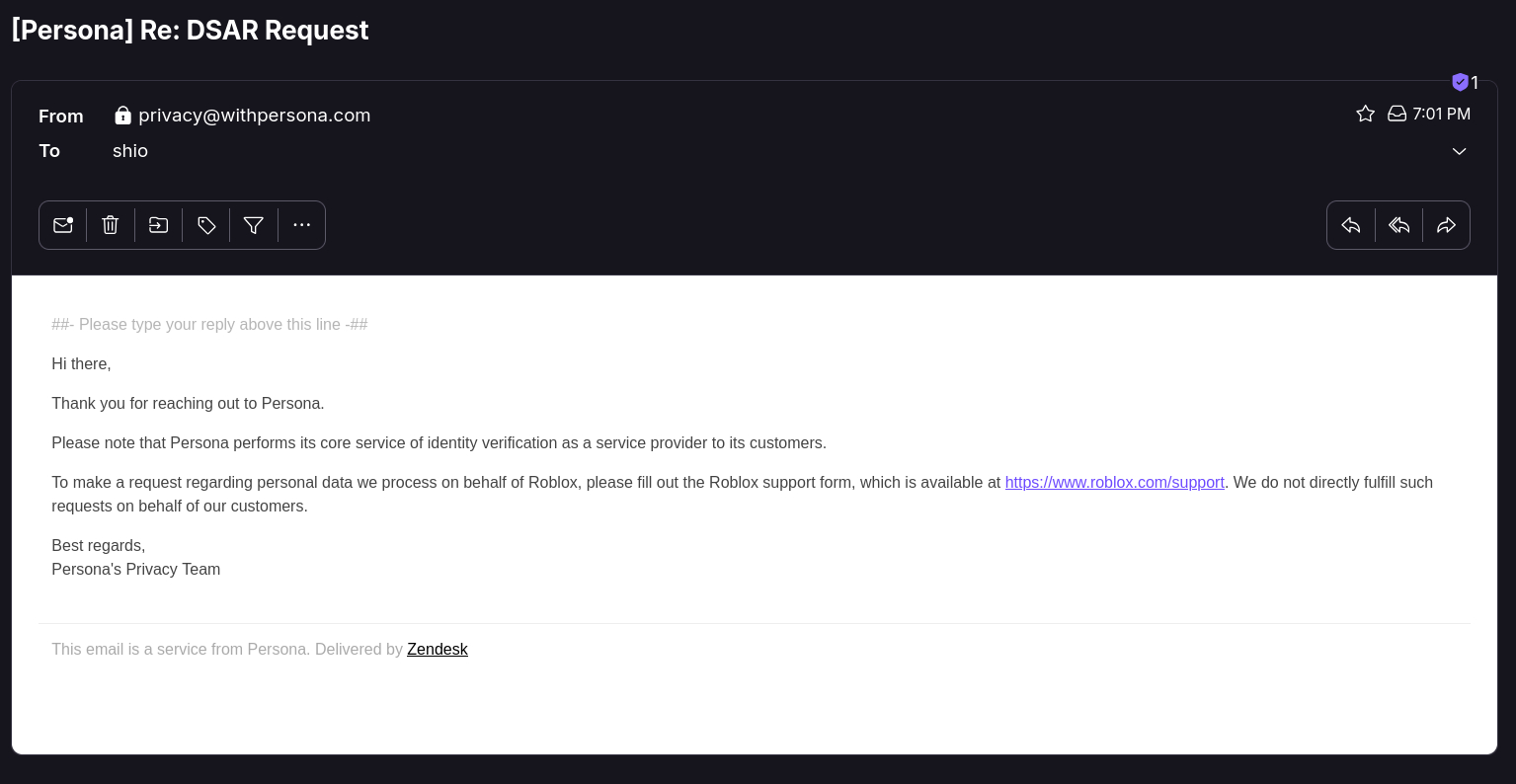Reply to the Persona email
Viewport: 1516px width, 784px height.
coord(1351,225)
